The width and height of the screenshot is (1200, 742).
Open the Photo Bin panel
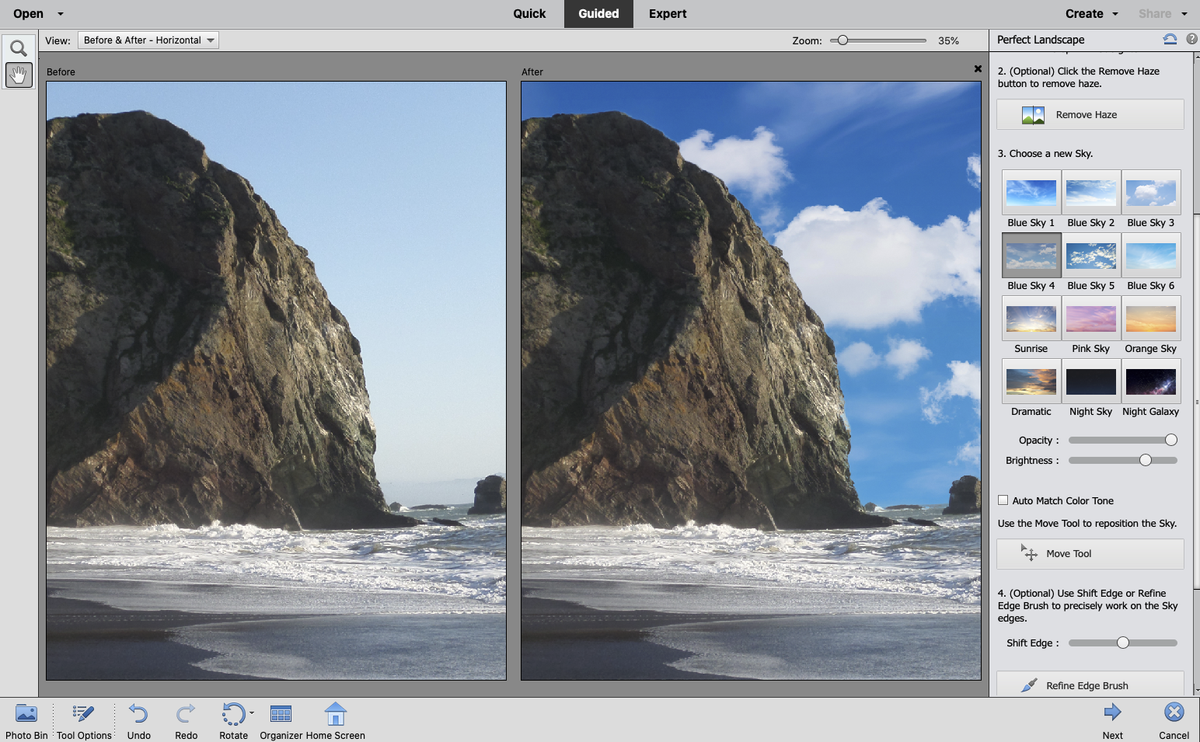click(x=26, y=714)
